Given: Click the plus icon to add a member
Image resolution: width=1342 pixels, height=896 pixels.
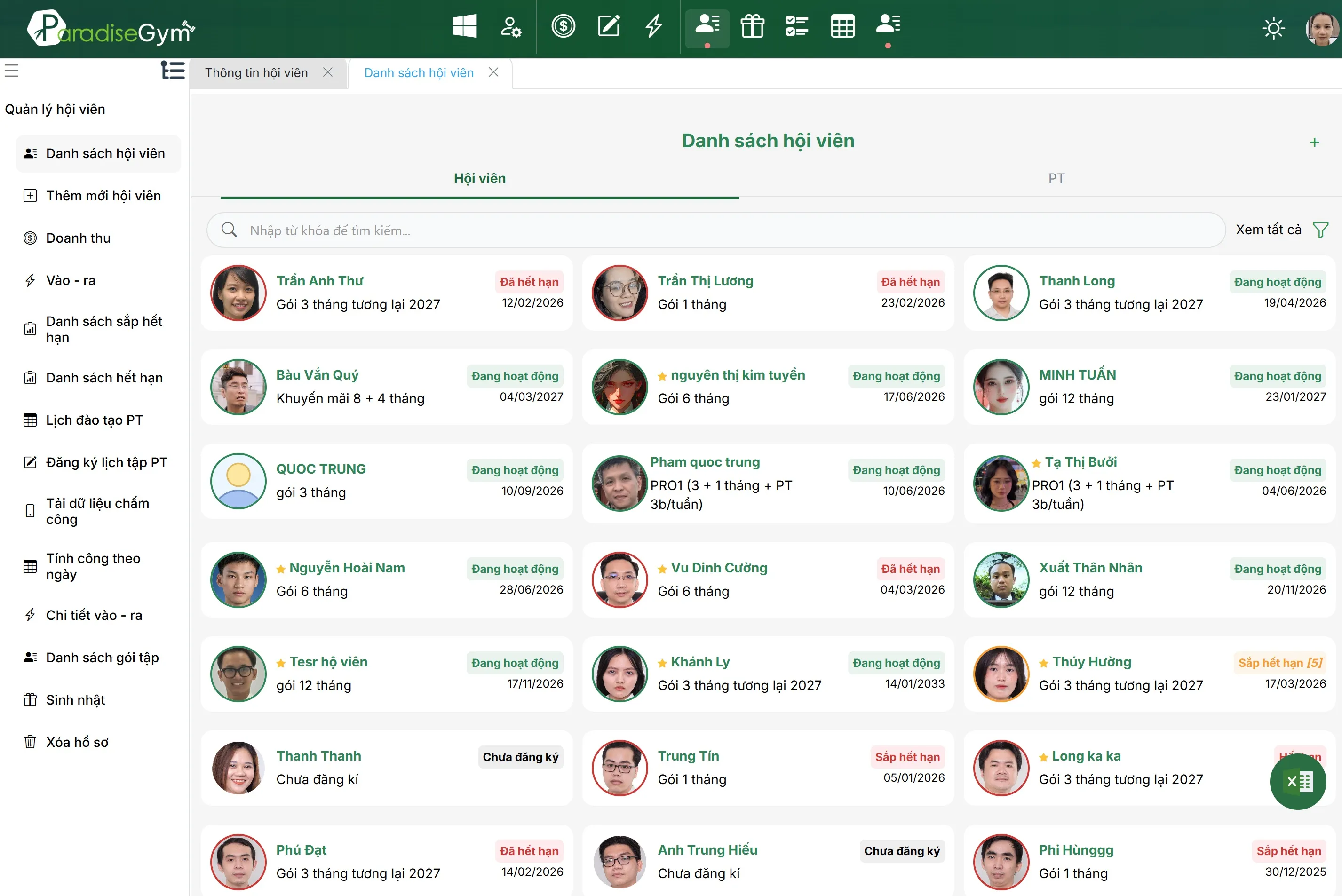Looking at the screenshot, I should (x=1314, y=143).
